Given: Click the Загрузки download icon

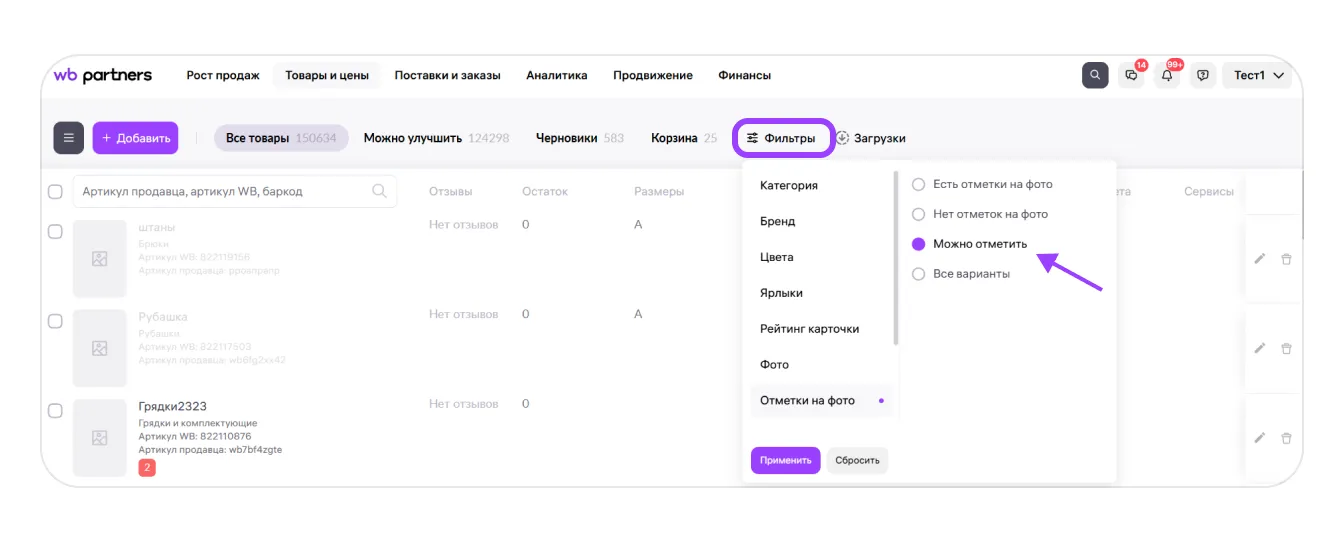Looking at the screenshot, I should (842, 138).
